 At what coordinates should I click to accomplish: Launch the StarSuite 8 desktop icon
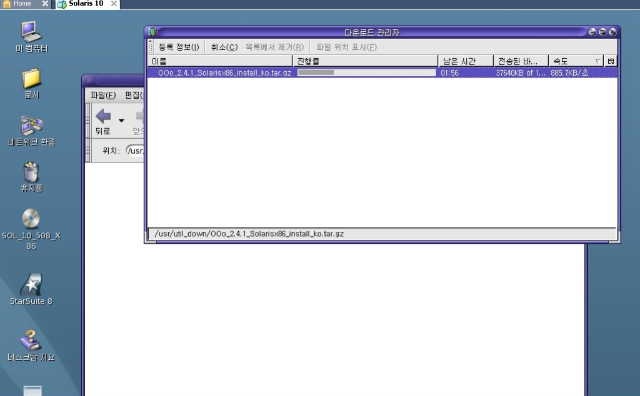[x=31, y=284]
